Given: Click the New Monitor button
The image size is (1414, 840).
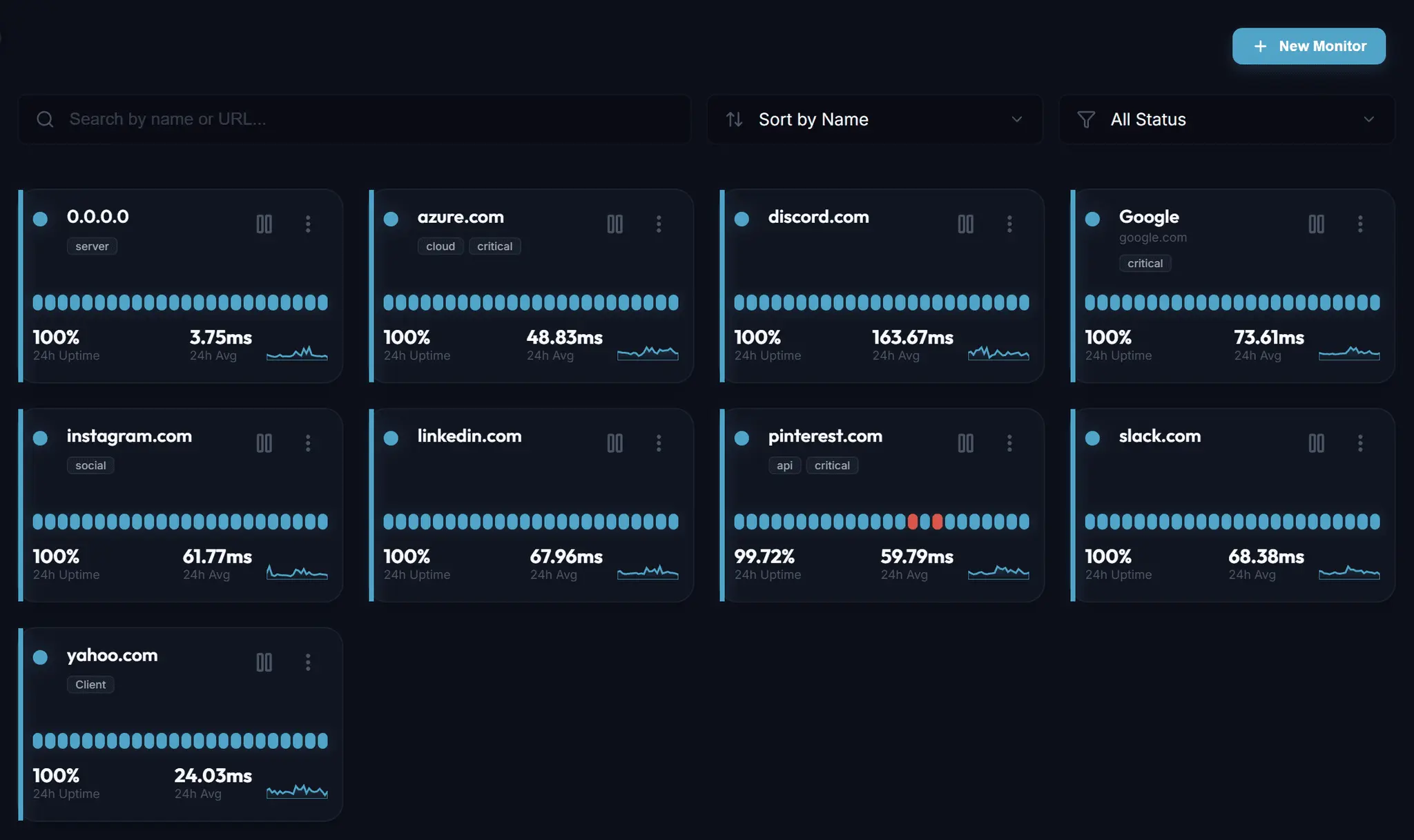Looking at the screenshot, I should (x=1309, y=46).
